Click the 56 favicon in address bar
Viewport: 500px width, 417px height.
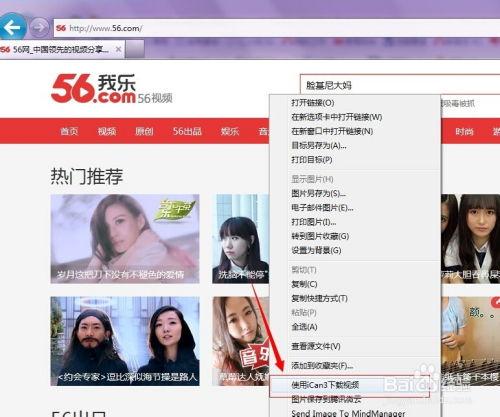point(61,28)
